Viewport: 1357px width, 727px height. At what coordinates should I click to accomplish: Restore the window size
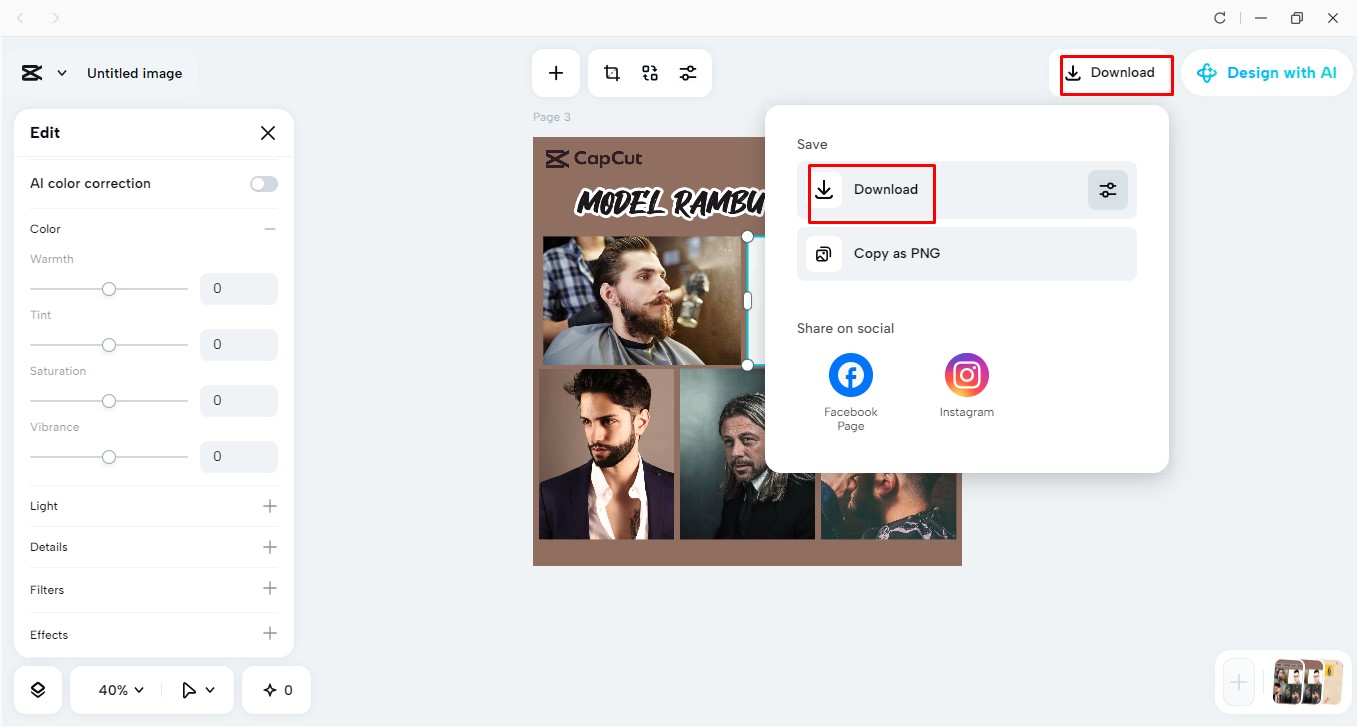tap(1297, 18)
